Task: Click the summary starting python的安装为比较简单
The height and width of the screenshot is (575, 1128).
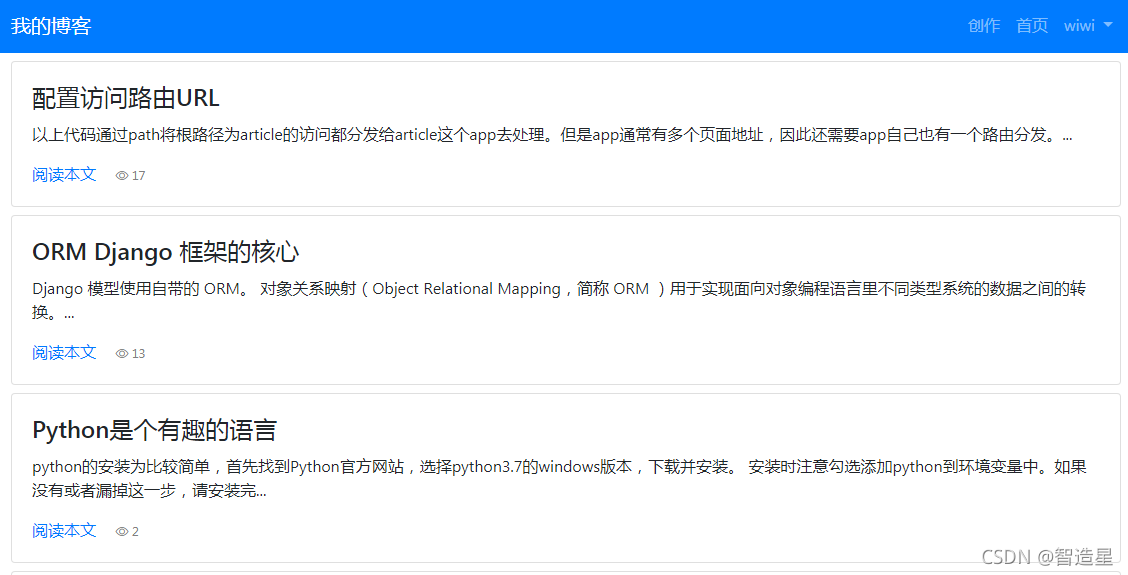Action: [559, 479]
